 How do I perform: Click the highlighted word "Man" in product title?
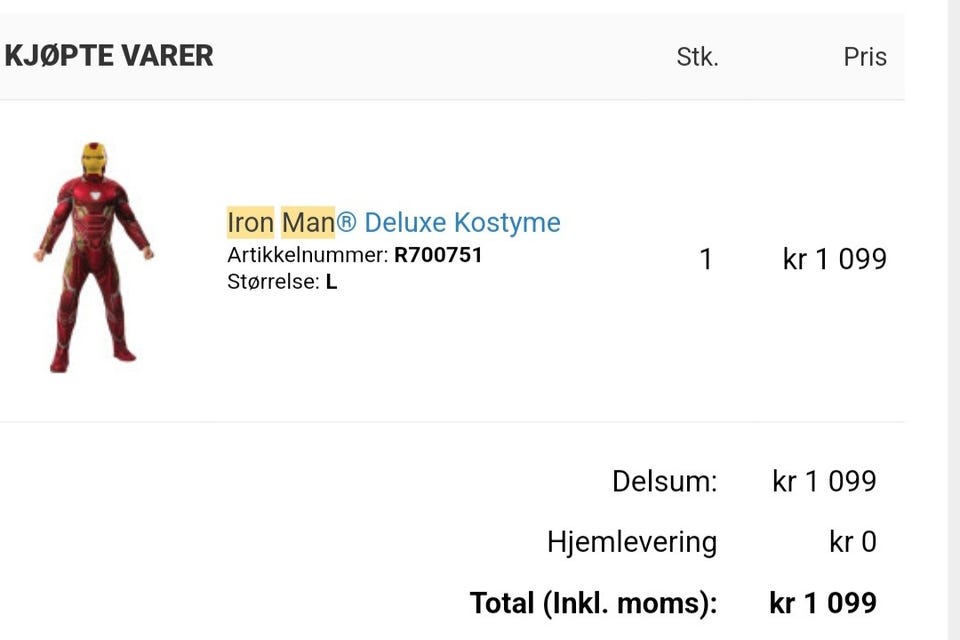click(x=307, y=222)
